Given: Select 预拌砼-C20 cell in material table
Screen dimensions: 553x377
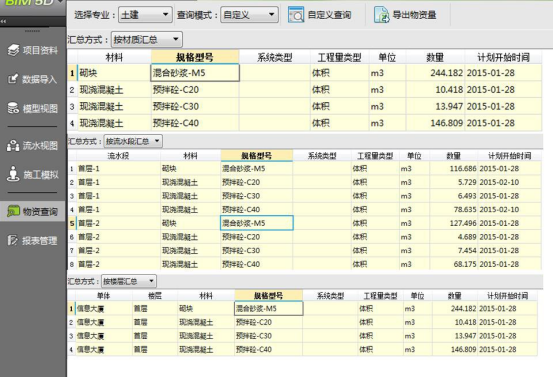Looking at the screenshot, I should [195, 90].
